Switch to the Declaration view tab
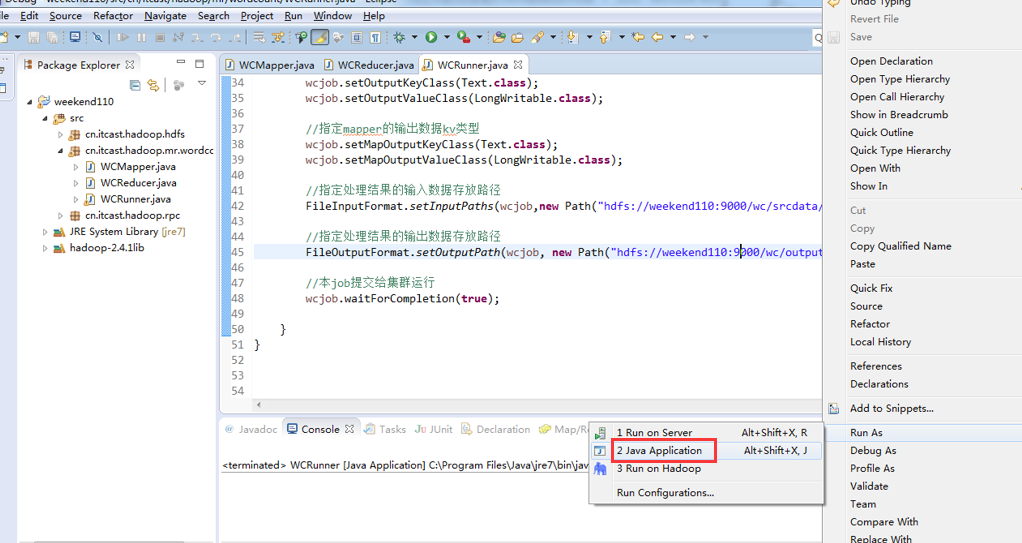 click(x=495, y=429)
